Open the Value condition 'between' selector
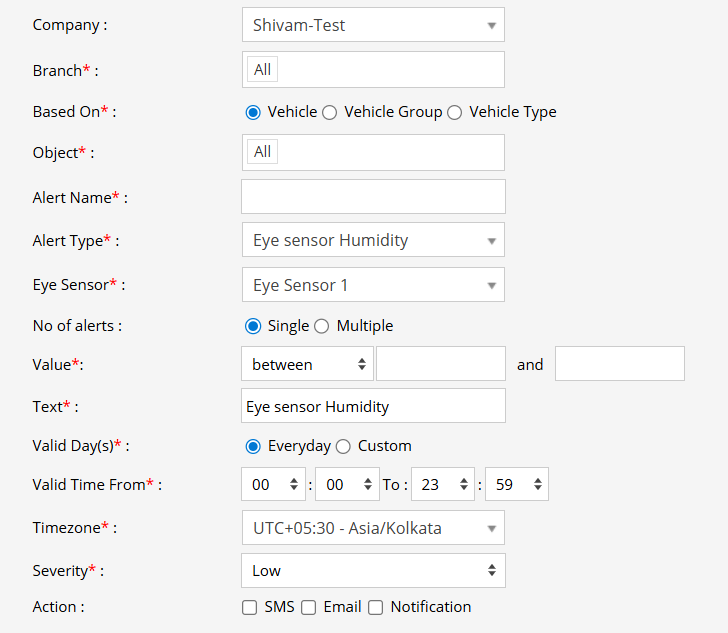 coord(307,365)
